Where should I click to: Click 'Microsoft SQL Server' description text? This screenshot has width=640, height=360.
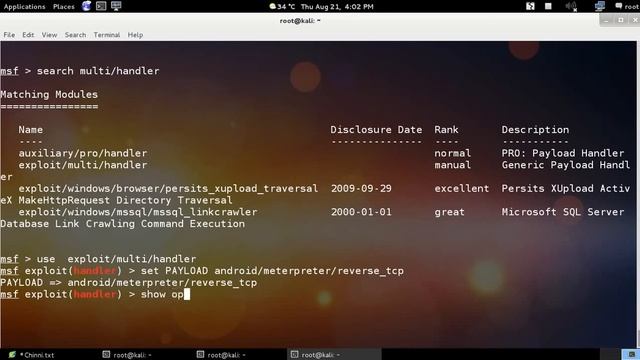[563, 212]
